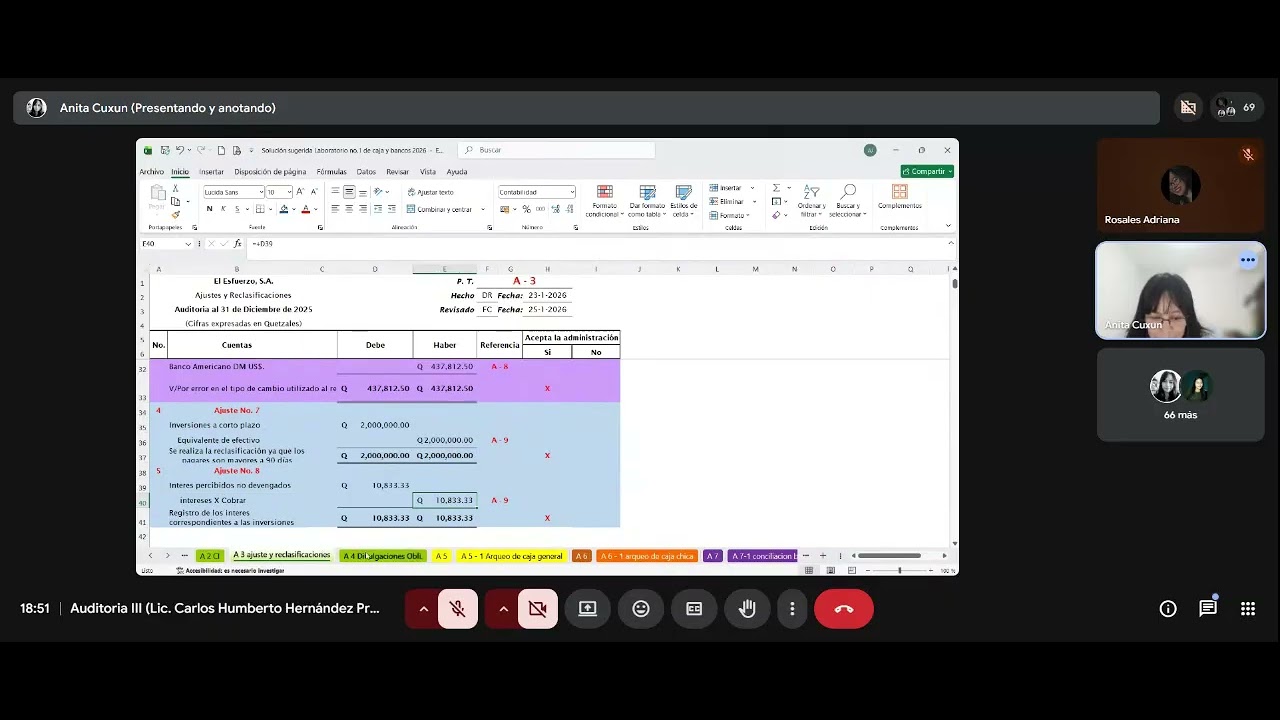Open Estilos de celda gallery
1280x720 pixels.
[x=684, y=201]
